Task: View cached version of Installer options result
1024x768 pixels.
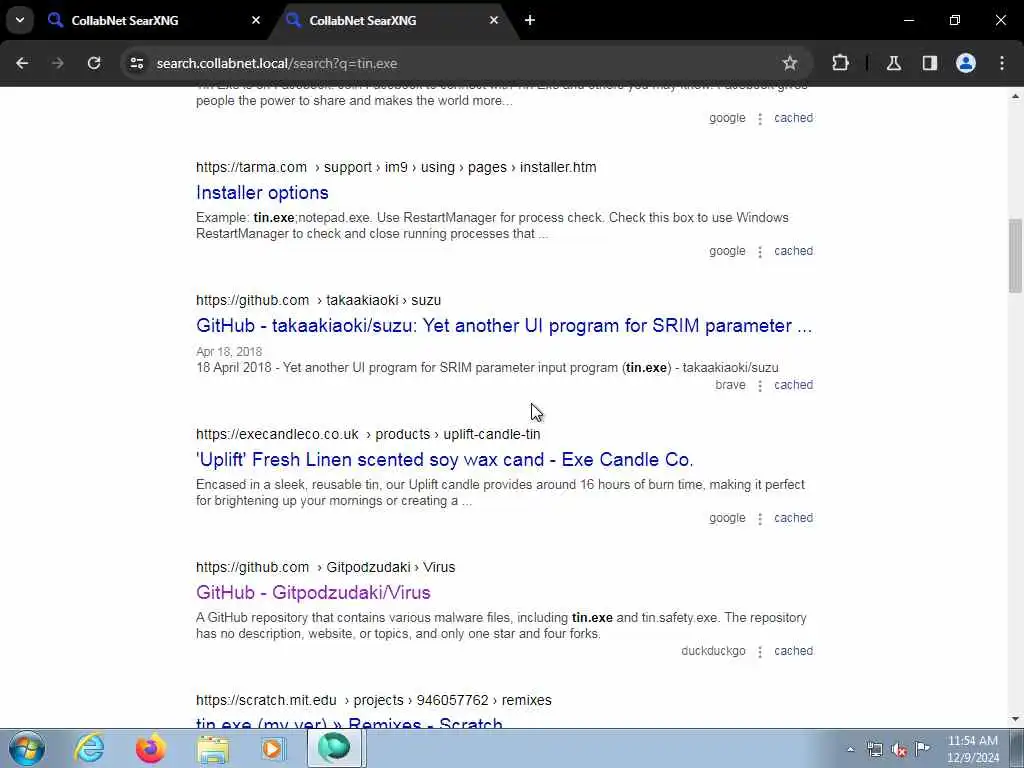Action: tap(793, 251)
